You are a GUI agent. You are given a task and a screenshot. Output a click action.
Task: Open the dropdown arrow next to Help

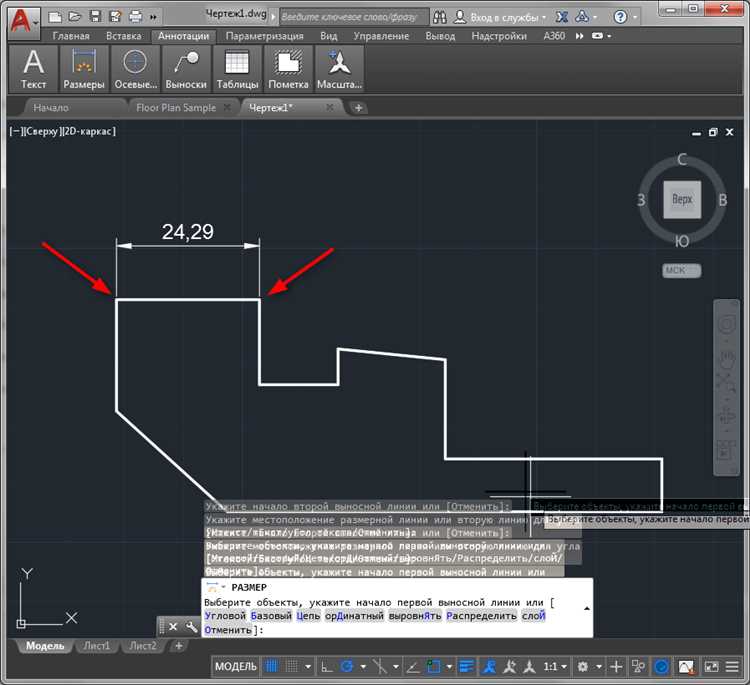pos(636,18)
